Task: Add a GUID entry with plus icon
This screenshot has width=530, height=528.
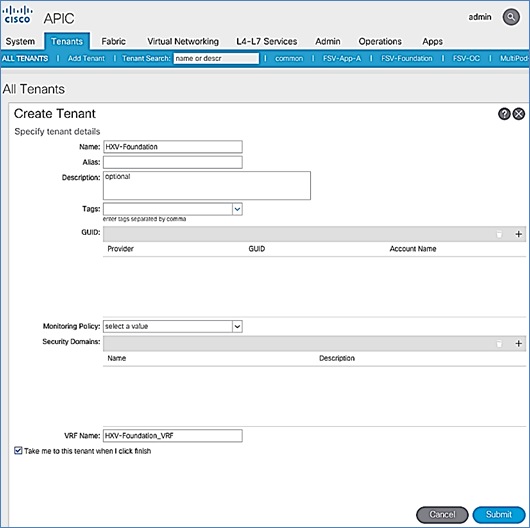Action: pyautogui.click(x=519, y=234)
